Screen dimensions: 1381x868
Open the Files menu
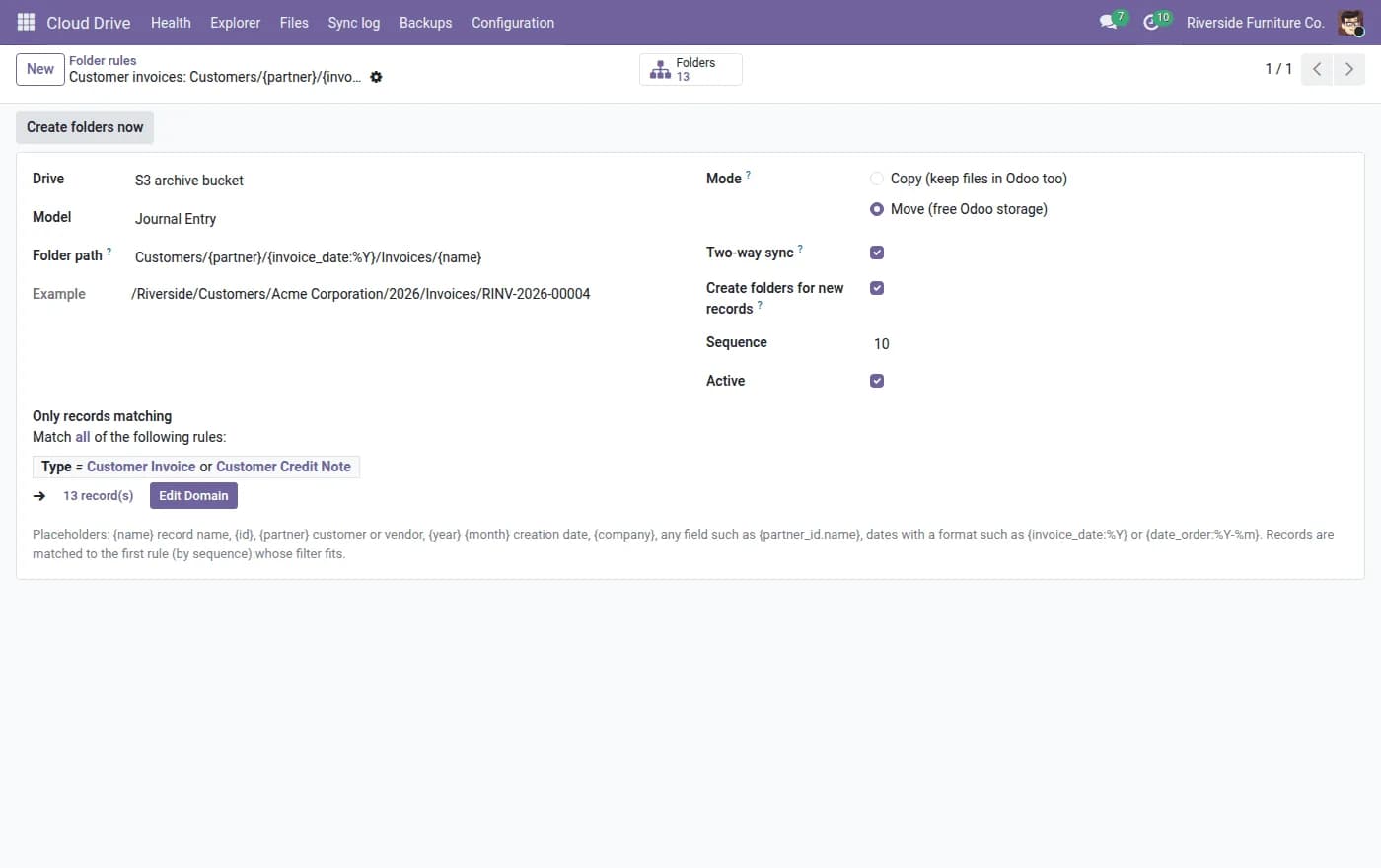[x=294, y=22]
